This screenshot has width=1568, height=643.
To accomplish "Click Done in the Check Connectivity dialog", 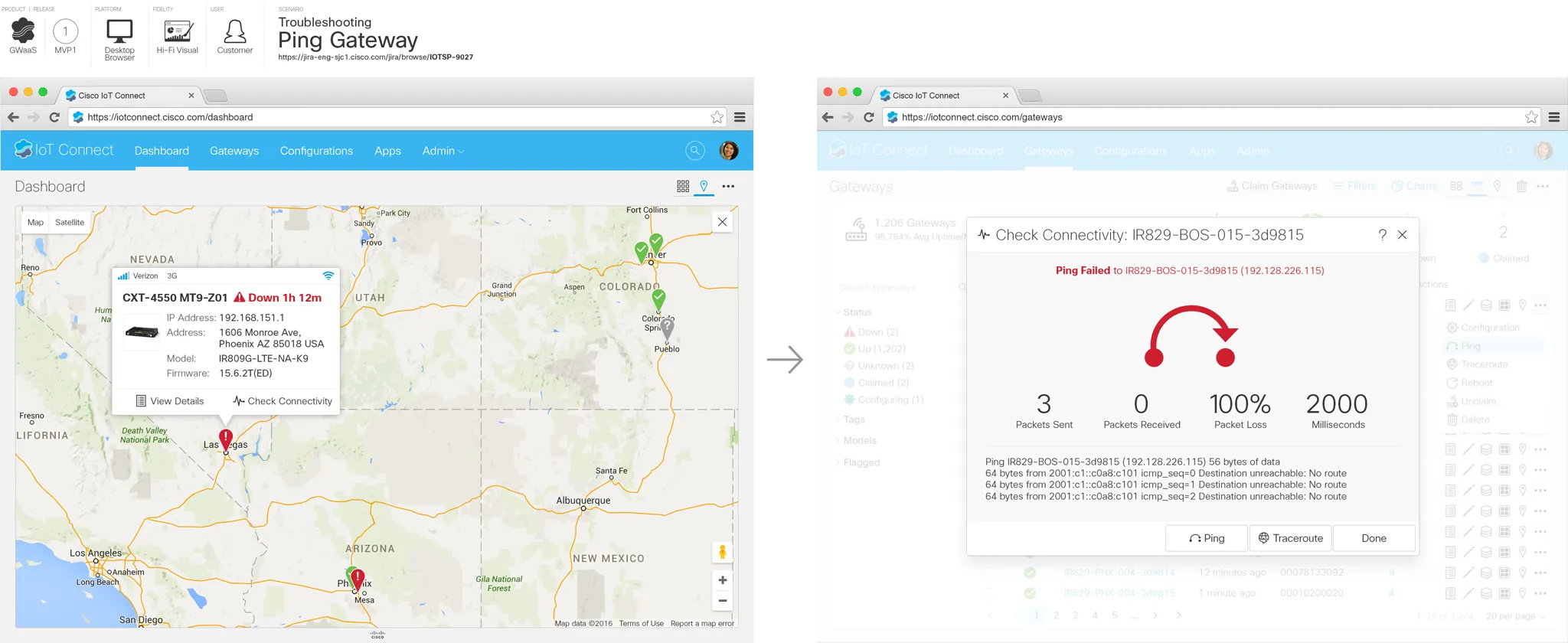I will (1374, 538).
